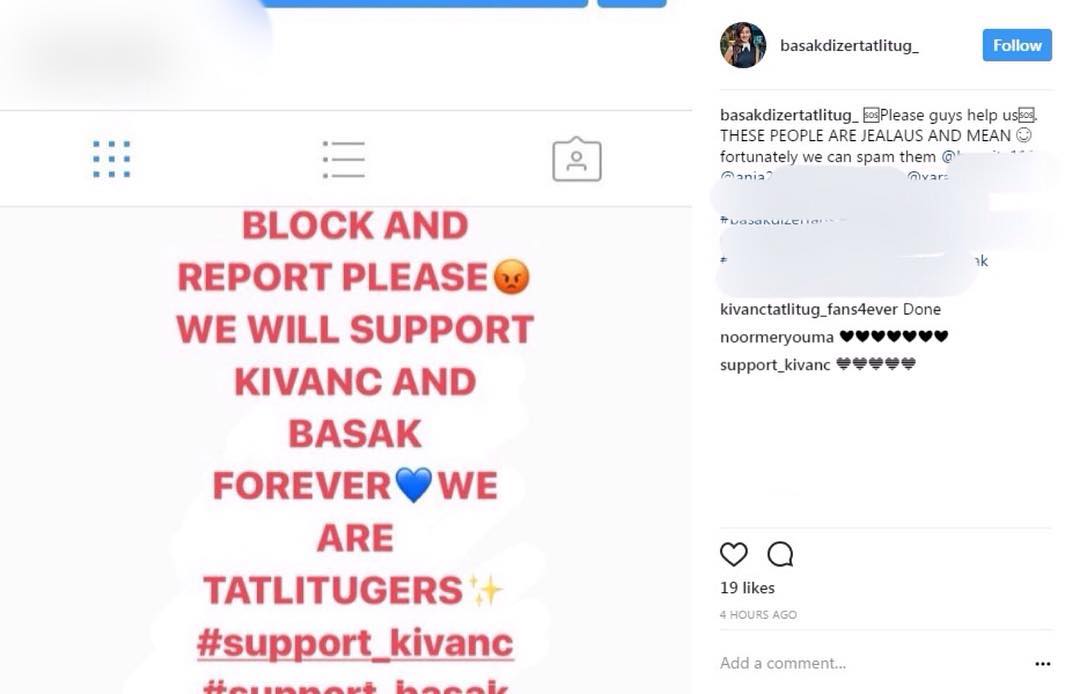Open basakdizertatlitug_ name in caption
This screenshot has height=694, width=1080.
click(x=789, y=115)
